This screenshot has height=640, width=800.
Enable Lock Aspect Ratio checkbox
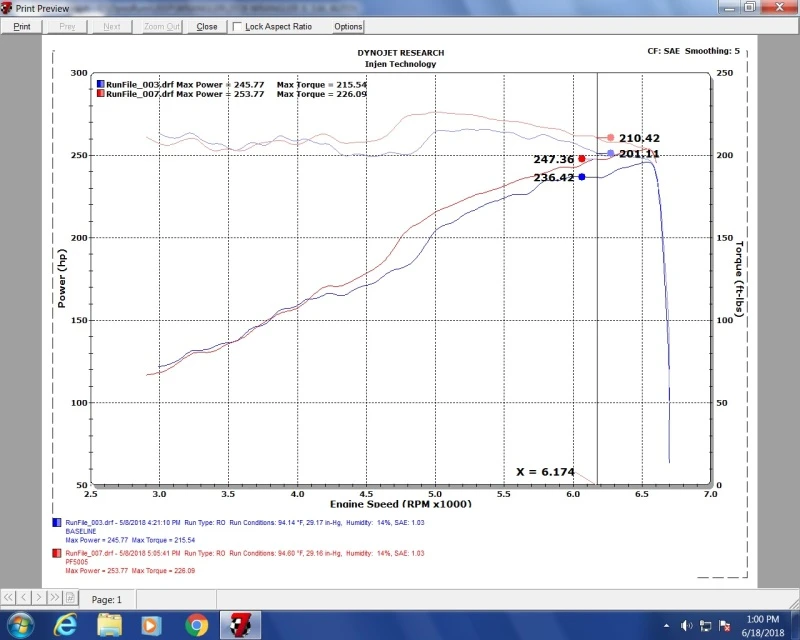point(237,27)
